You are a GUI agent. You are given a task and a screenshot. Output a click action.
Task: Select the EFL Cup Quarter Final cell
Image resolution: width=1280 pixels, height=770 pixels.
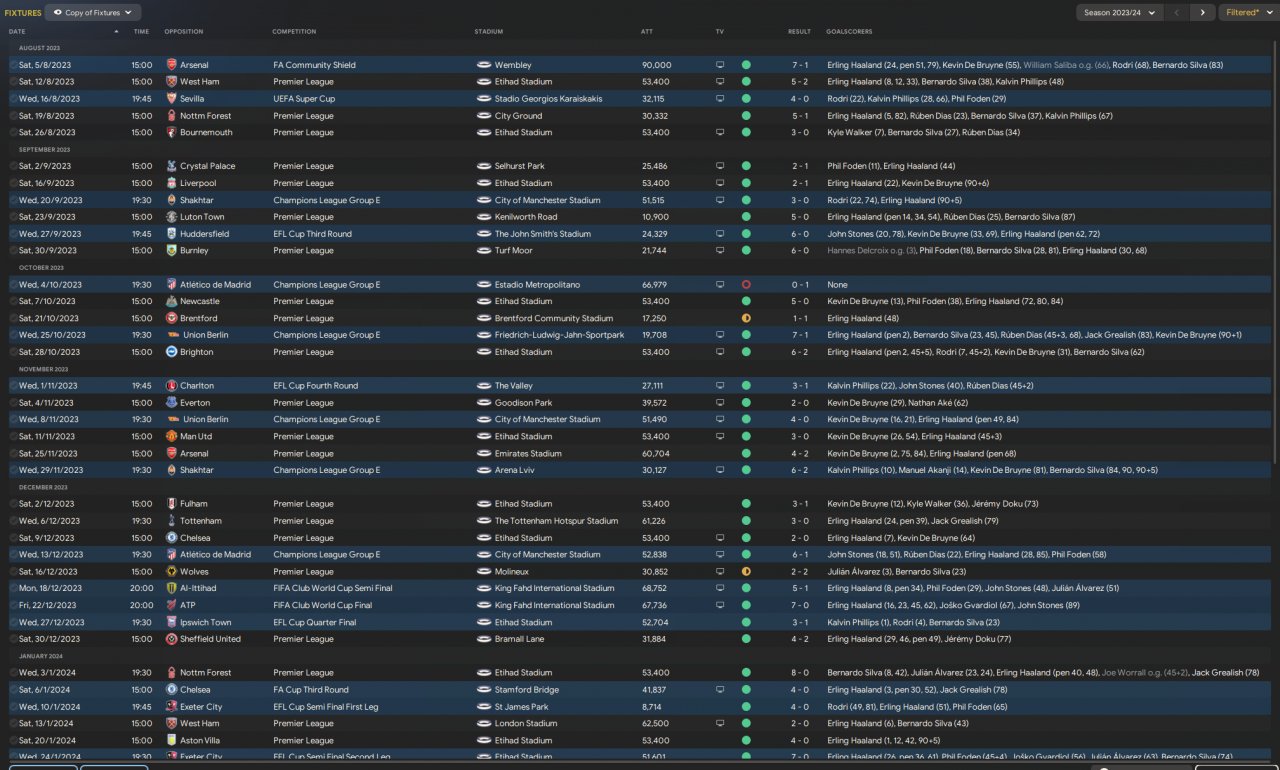click(314, 622)
